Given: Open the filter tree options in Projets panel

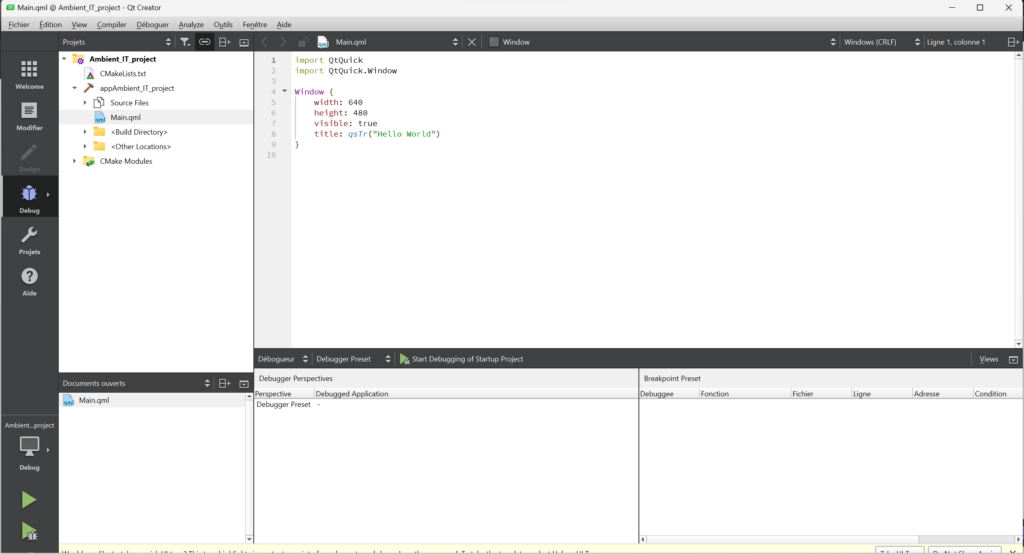Looking at the screenshot, I should (185, 42).
